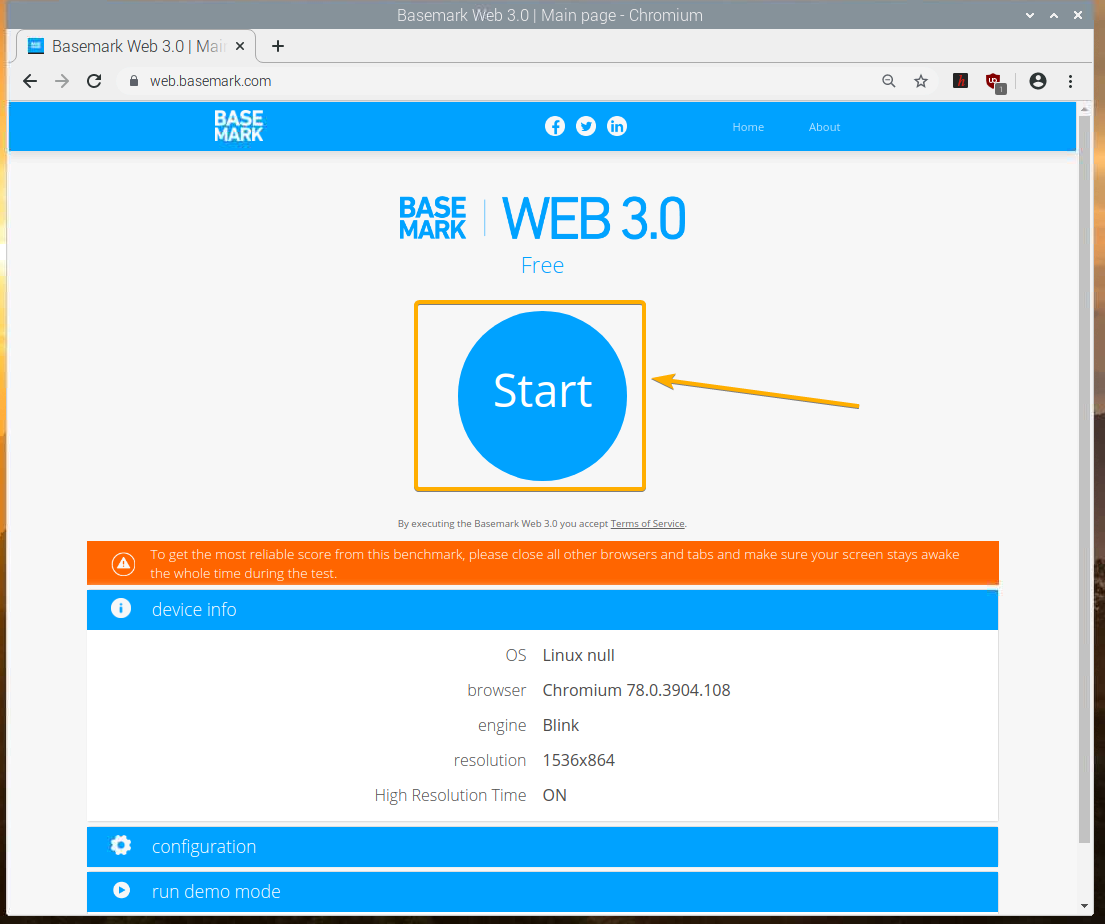Click the 'Chromium 78.0.3904.108' browser value

pos(636,690)
